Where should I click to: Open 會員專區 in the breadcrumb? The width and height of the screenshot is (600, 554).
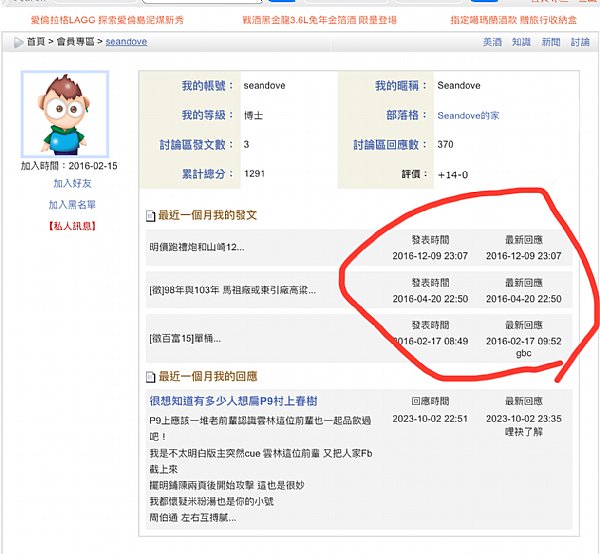[75, 41]
